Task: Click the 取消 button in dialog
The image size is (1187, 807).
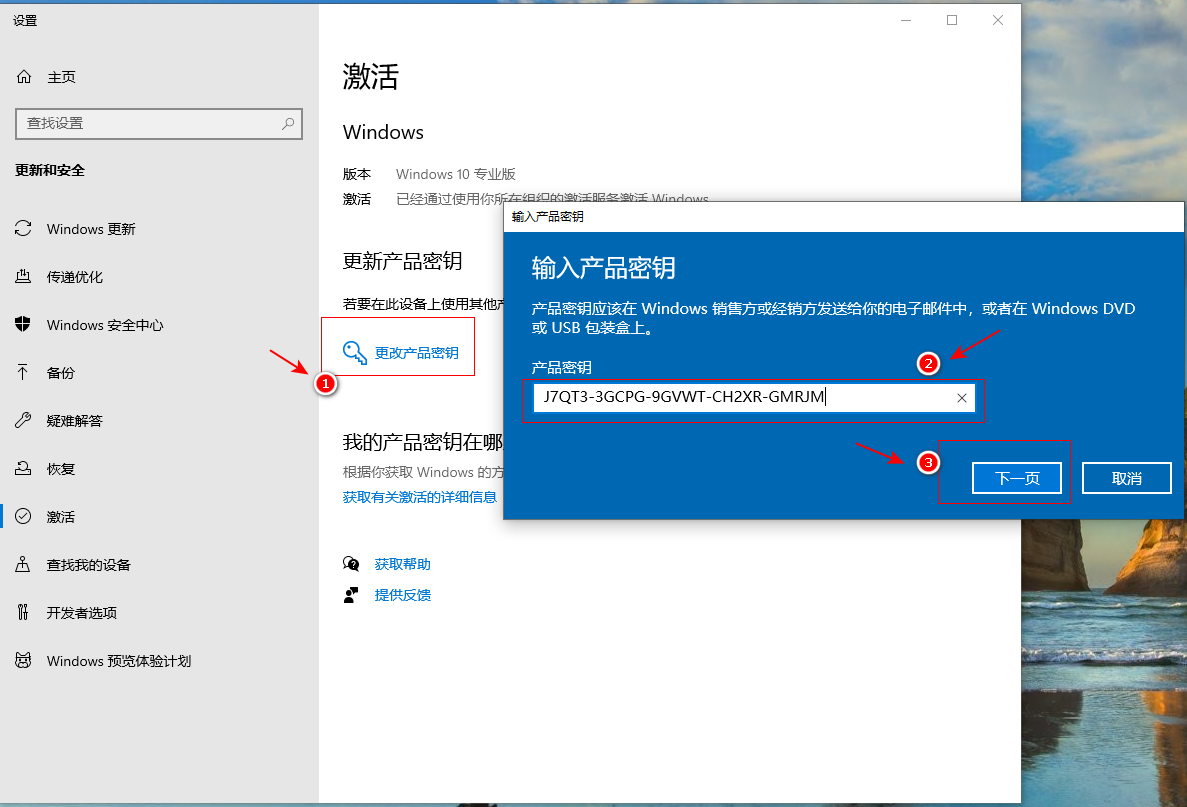Action: pyautogui.click(x=1126, y=478)
